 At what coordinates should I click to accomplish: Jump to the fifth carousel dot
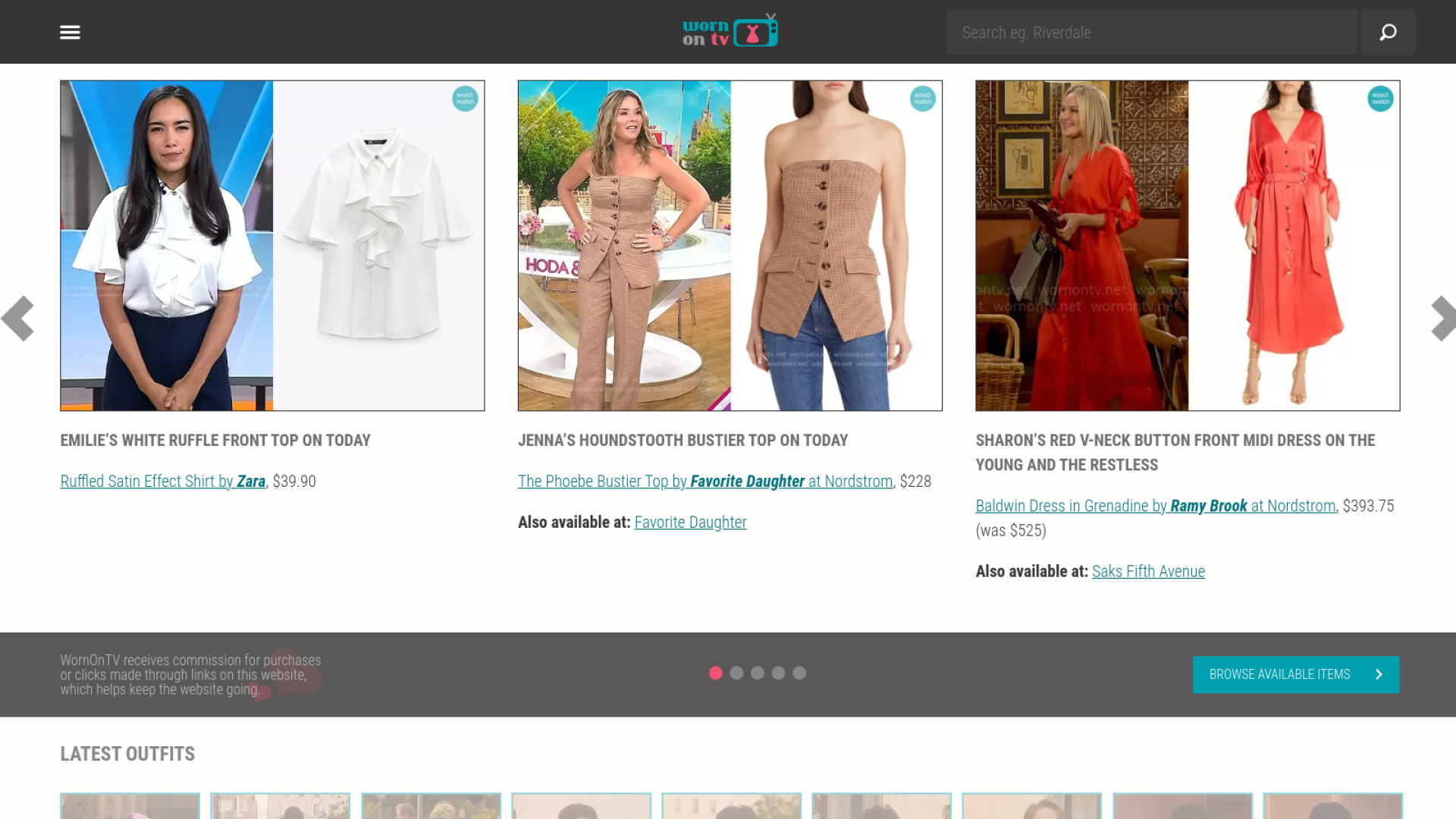pos(799,673)
